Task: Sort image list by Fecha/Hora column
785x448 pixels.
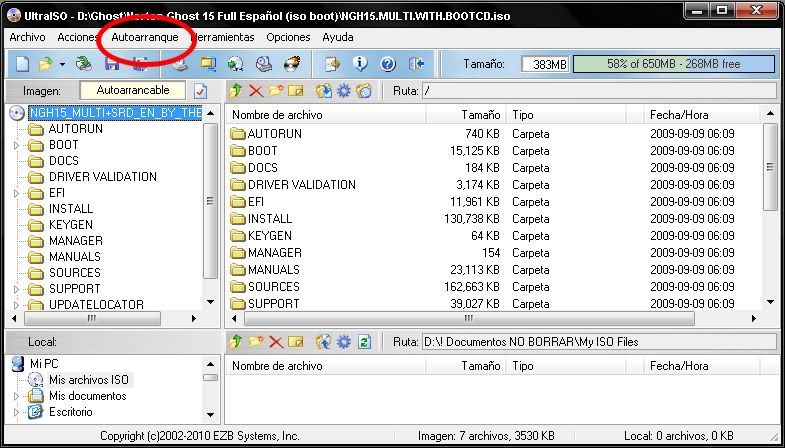Action: pyautogui.click(x=701, y=115)
